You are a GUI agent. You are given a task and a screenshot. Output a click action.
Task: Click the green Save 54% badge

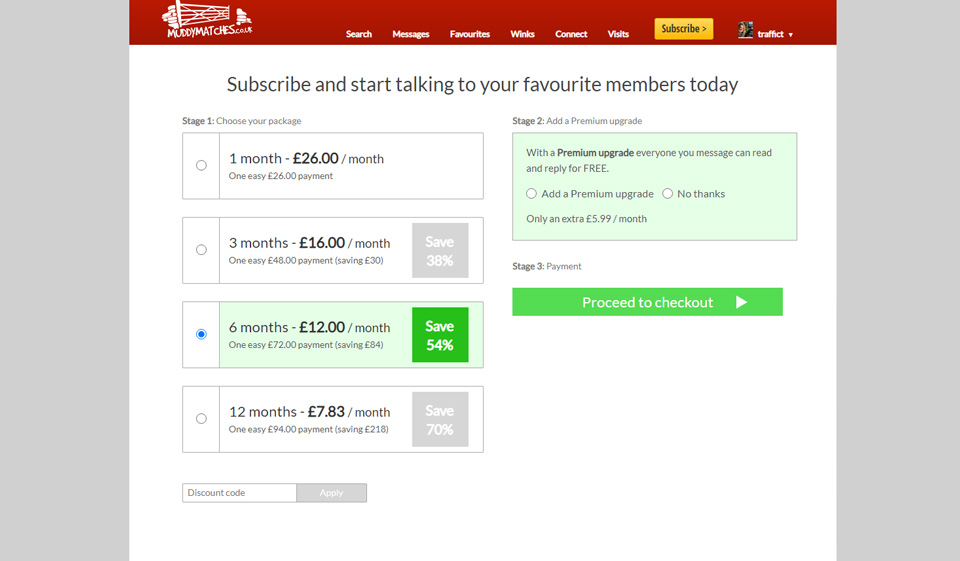coord(440,335)
